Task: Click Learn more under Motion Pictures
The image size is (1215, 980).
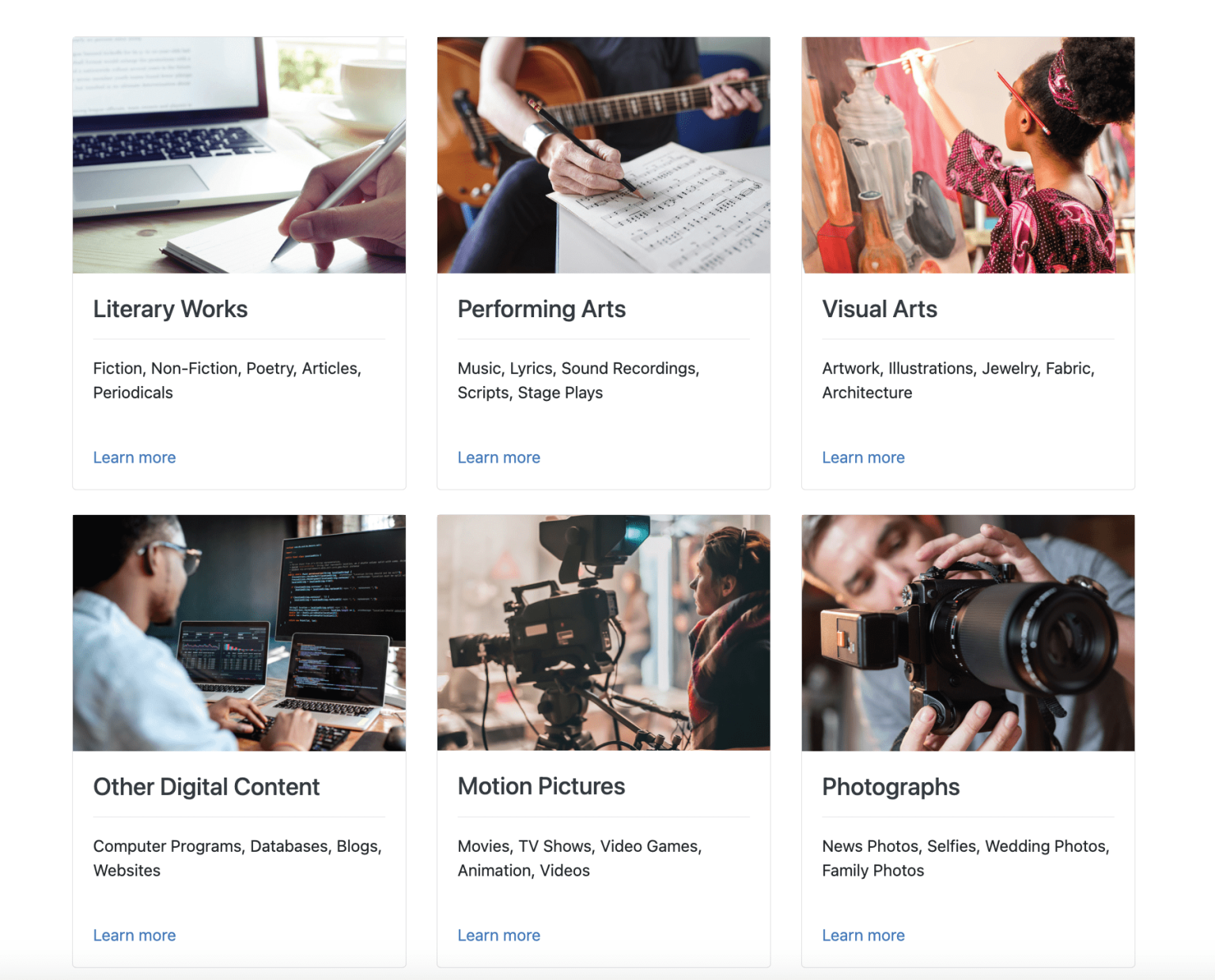Action: [x=499, y=935]
